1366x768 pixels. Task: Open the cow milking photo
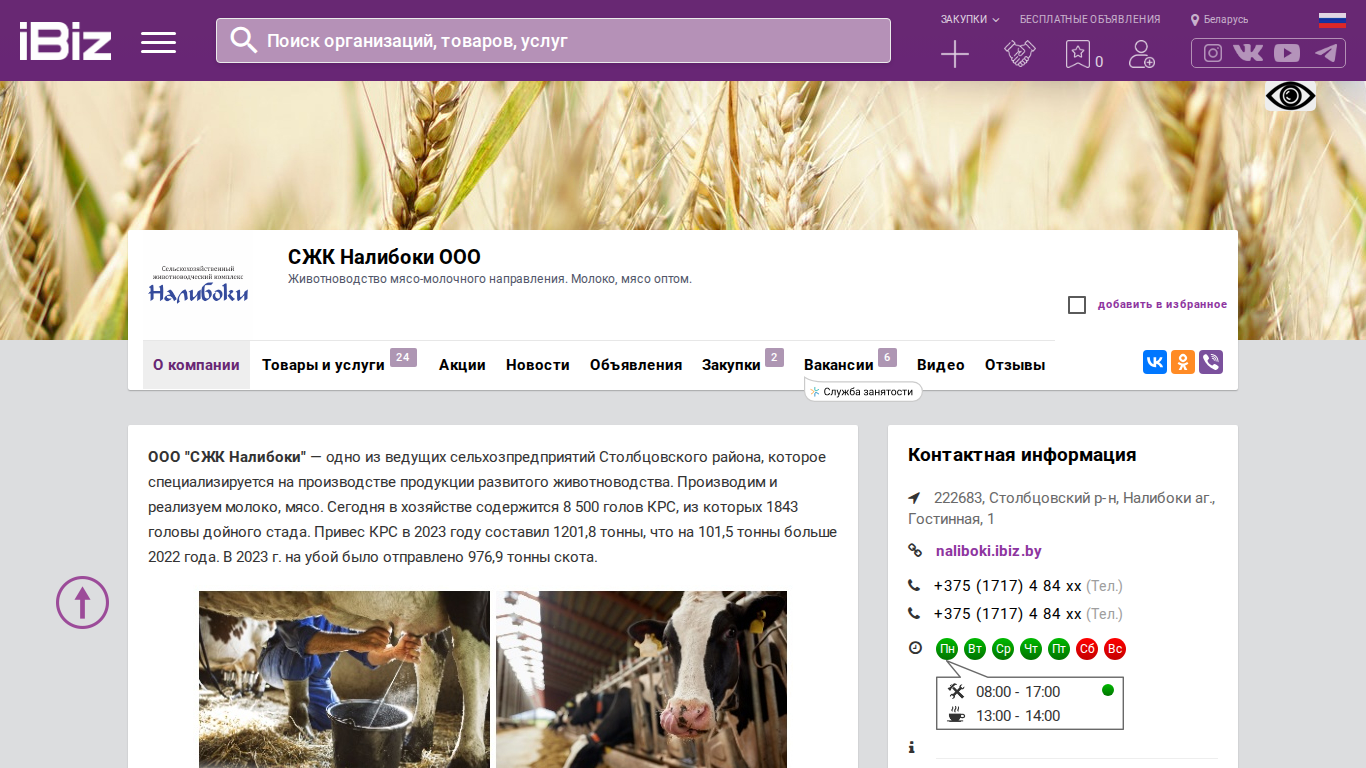pyautogui.click(x=344, y=679)
